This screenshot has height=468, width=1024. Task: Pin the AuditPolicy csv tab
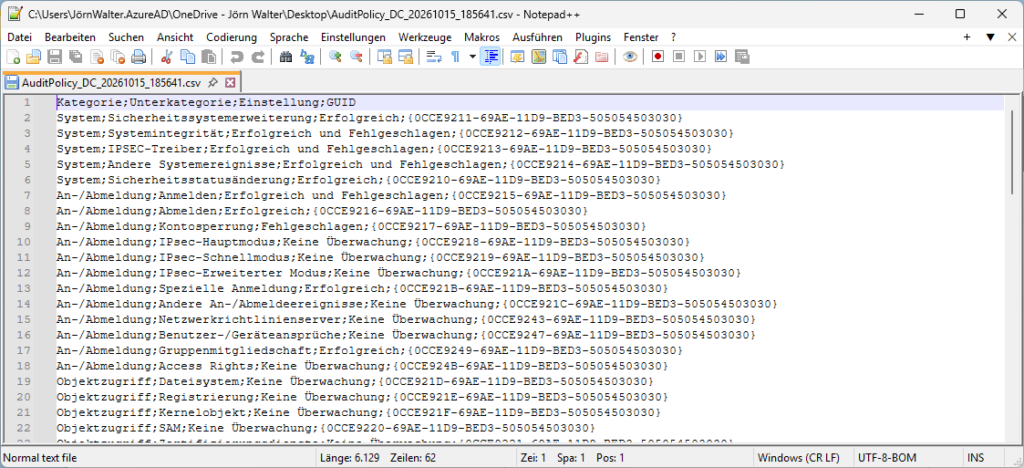tap(212, 83)
